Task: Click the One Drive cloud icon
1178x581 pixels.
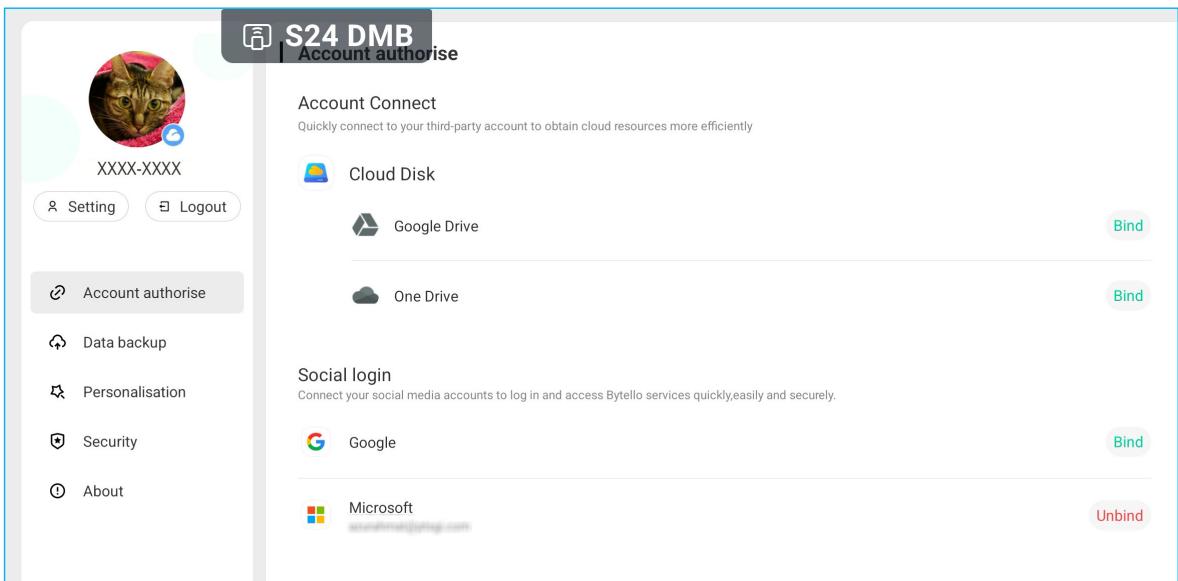Action: click(365, 296)
